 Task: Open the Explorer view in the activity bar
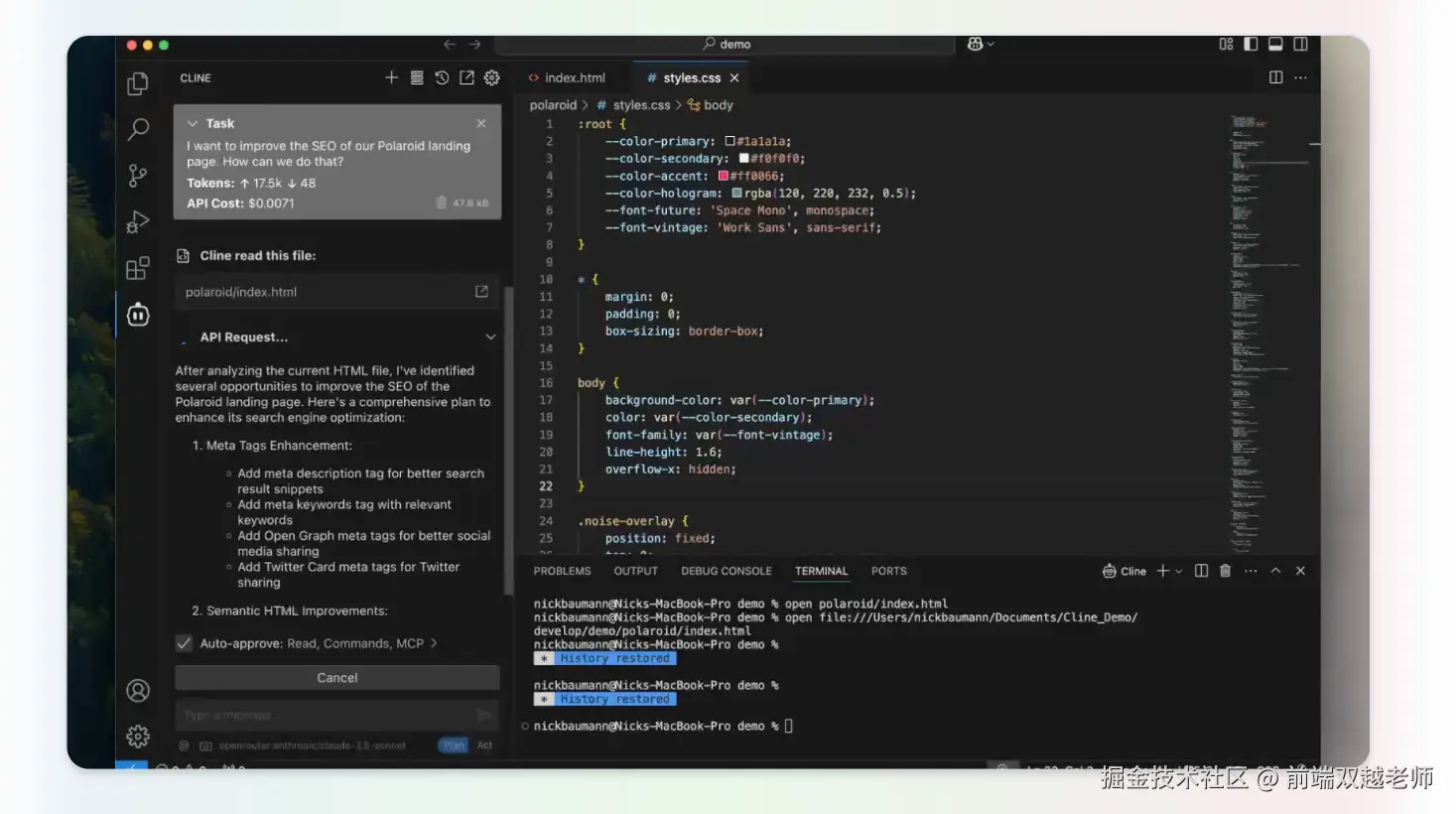point(138,83)
